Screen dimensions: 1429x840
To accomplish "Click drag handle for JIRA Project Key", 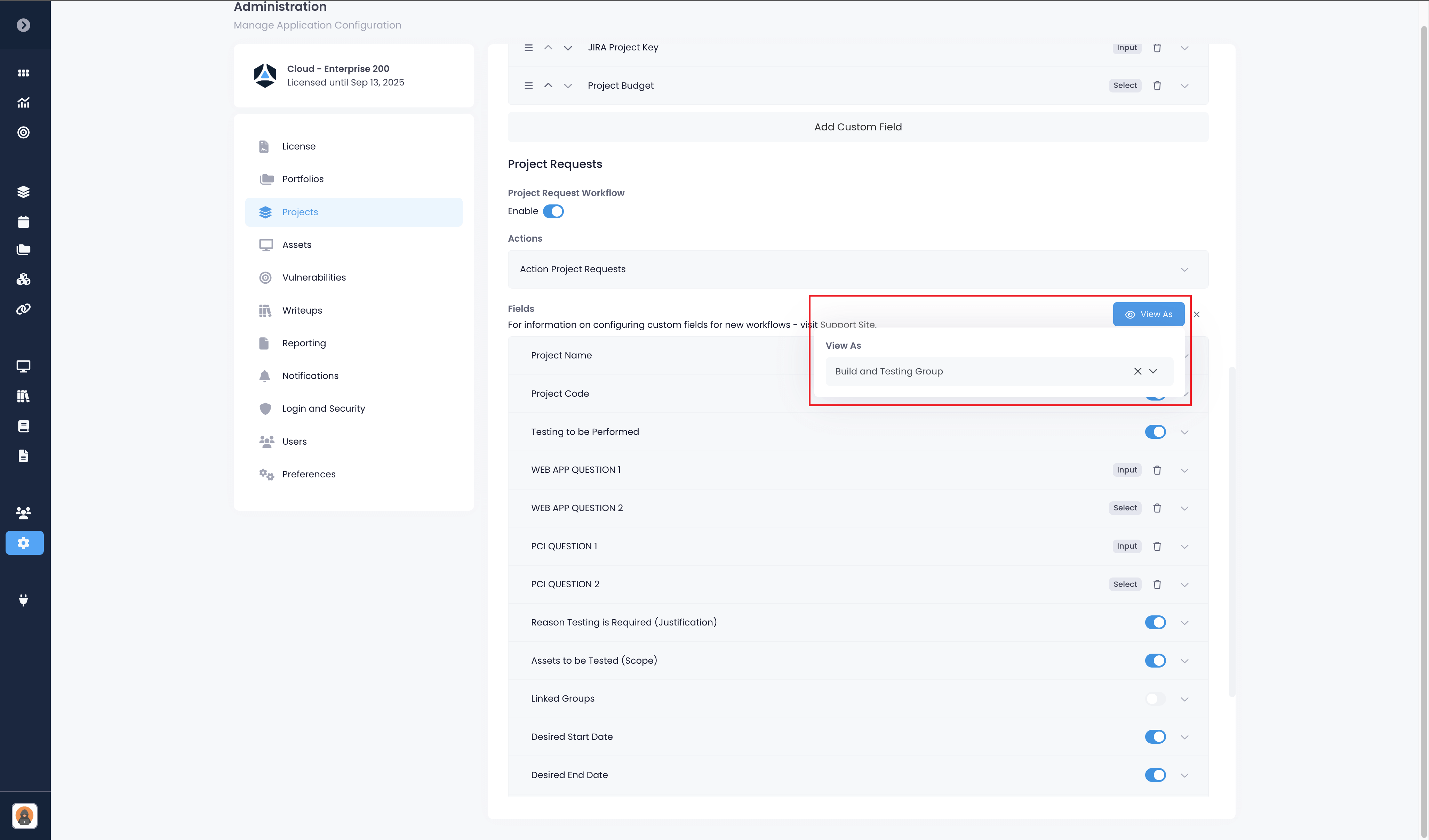I will pyautogui.click(x=528, y=48).
